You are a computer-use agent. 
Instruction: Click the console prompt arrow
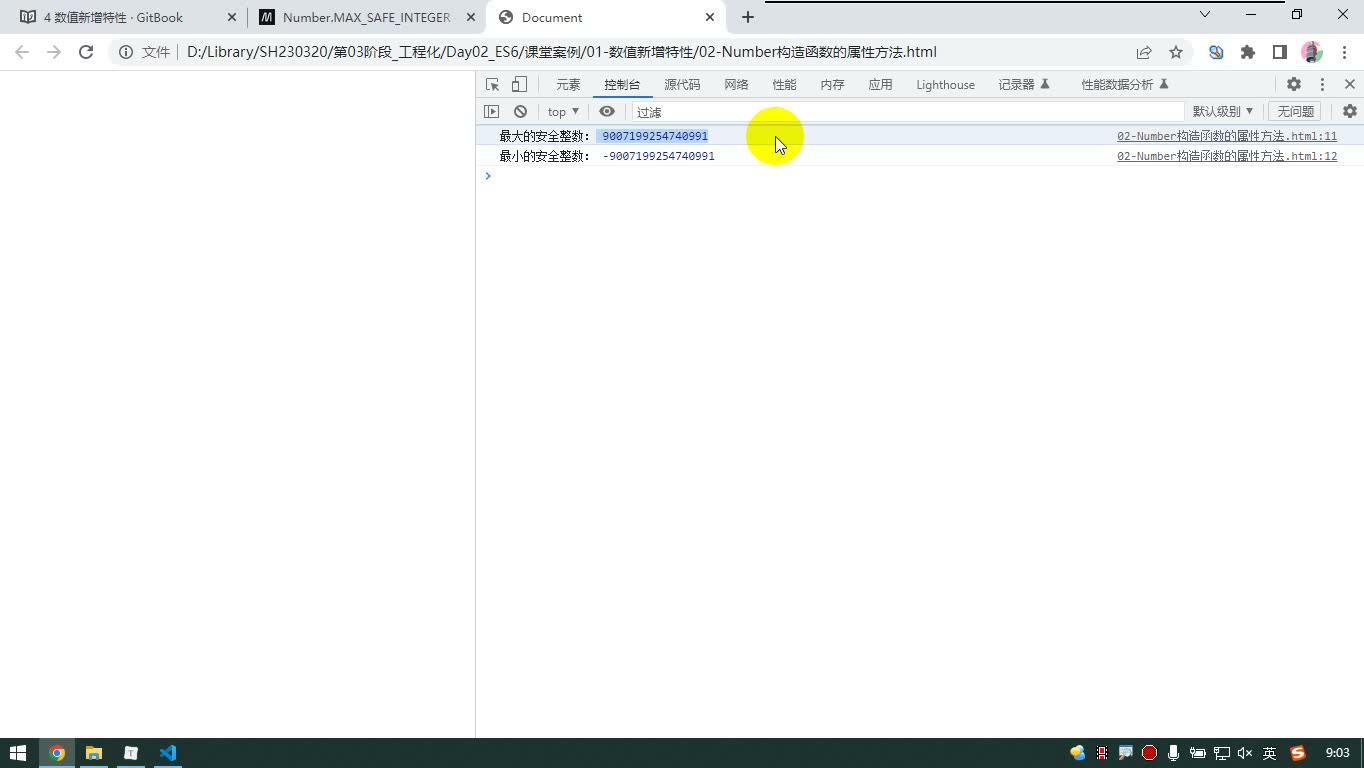488,176
